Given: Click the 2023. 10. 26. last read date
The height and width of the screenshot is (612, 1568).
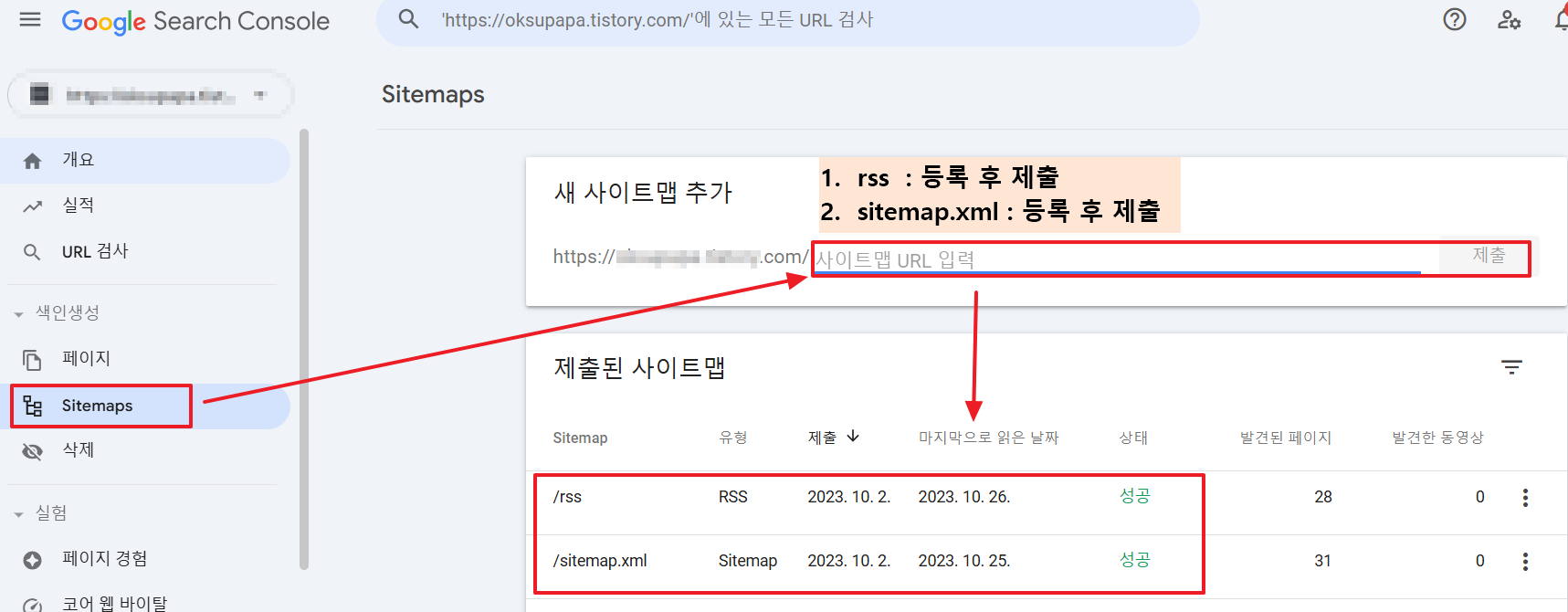Looking at the screenshot, I should tap(964, 497).
